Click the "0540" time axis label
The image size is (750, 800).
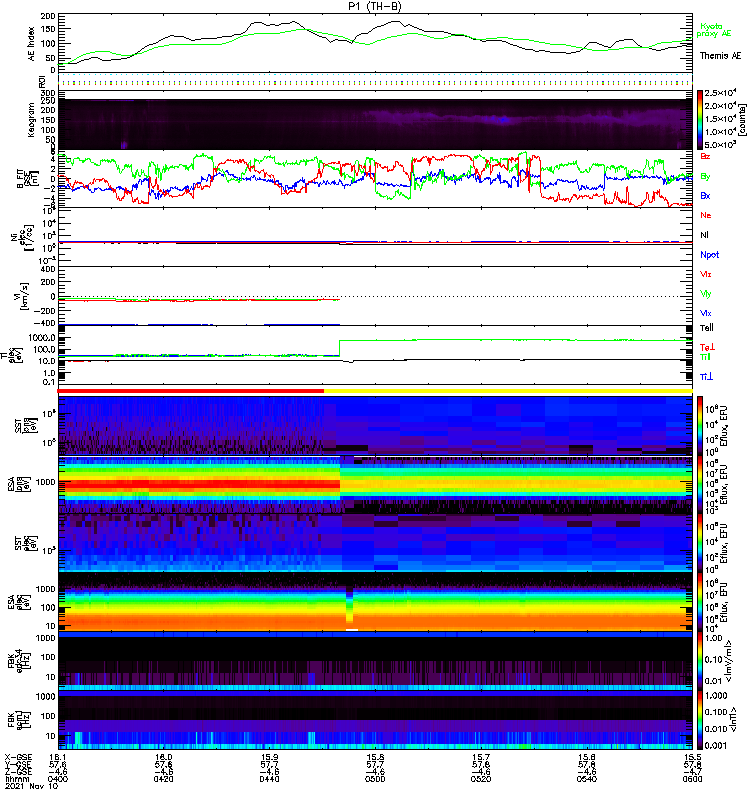tap(587, 779)
